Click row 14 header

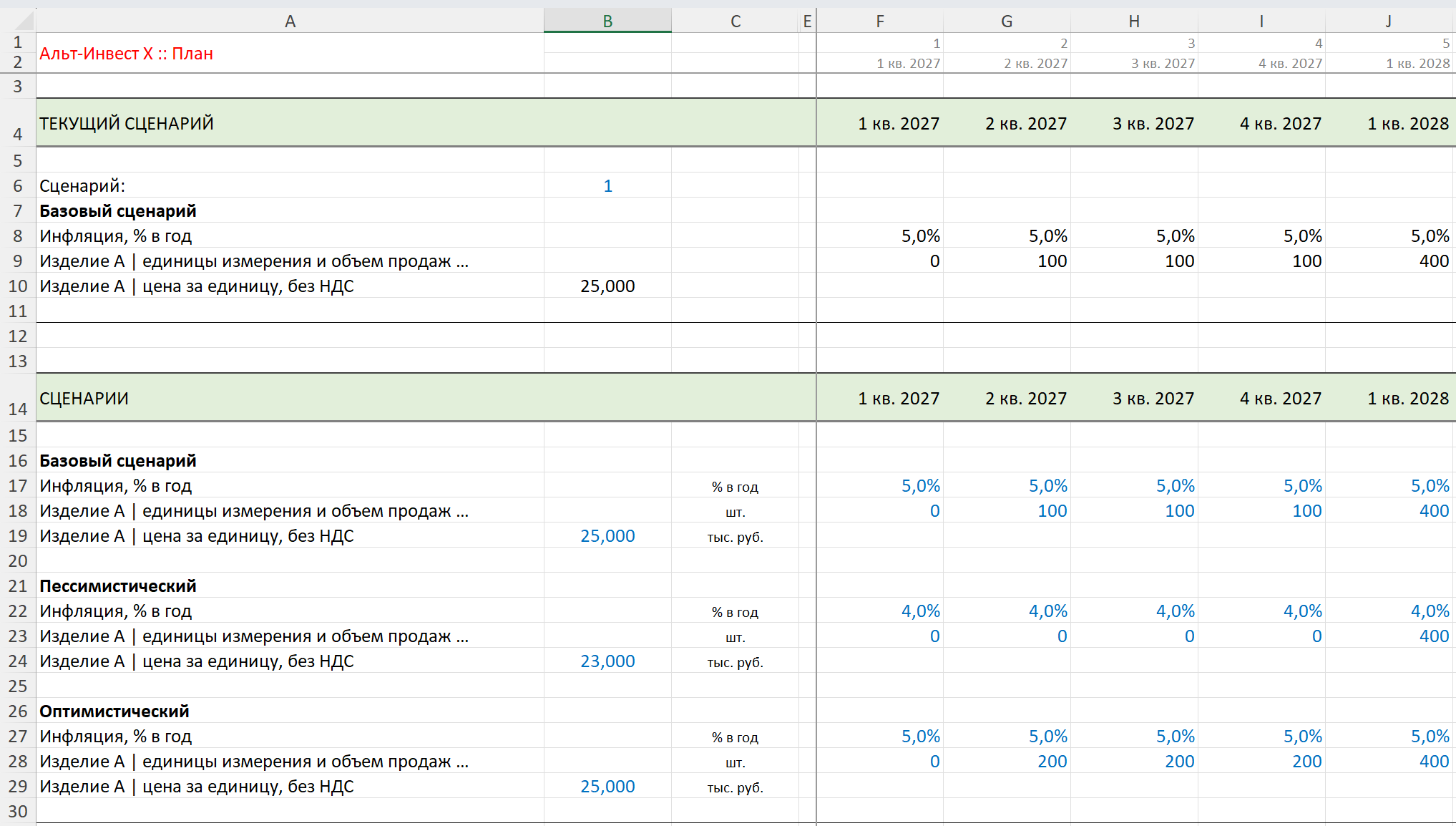point(18,397)
